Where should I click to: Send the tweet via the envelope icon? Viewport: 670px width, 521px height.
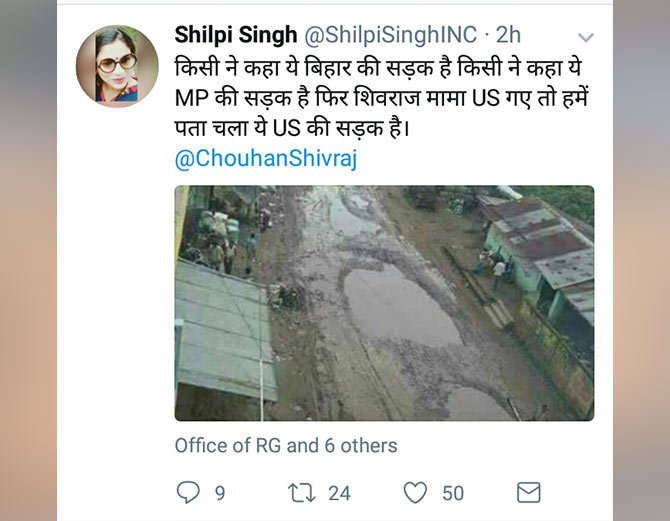point(528,492)
